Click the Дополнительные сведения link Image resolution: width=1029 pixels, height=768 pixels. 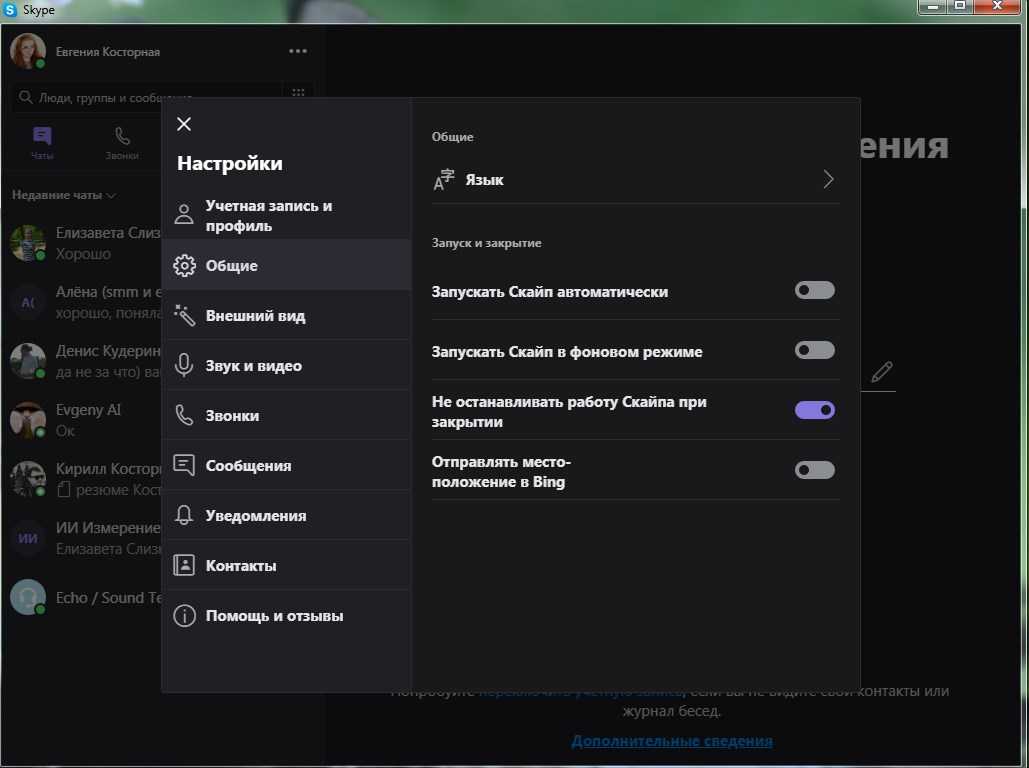point(671,741)
